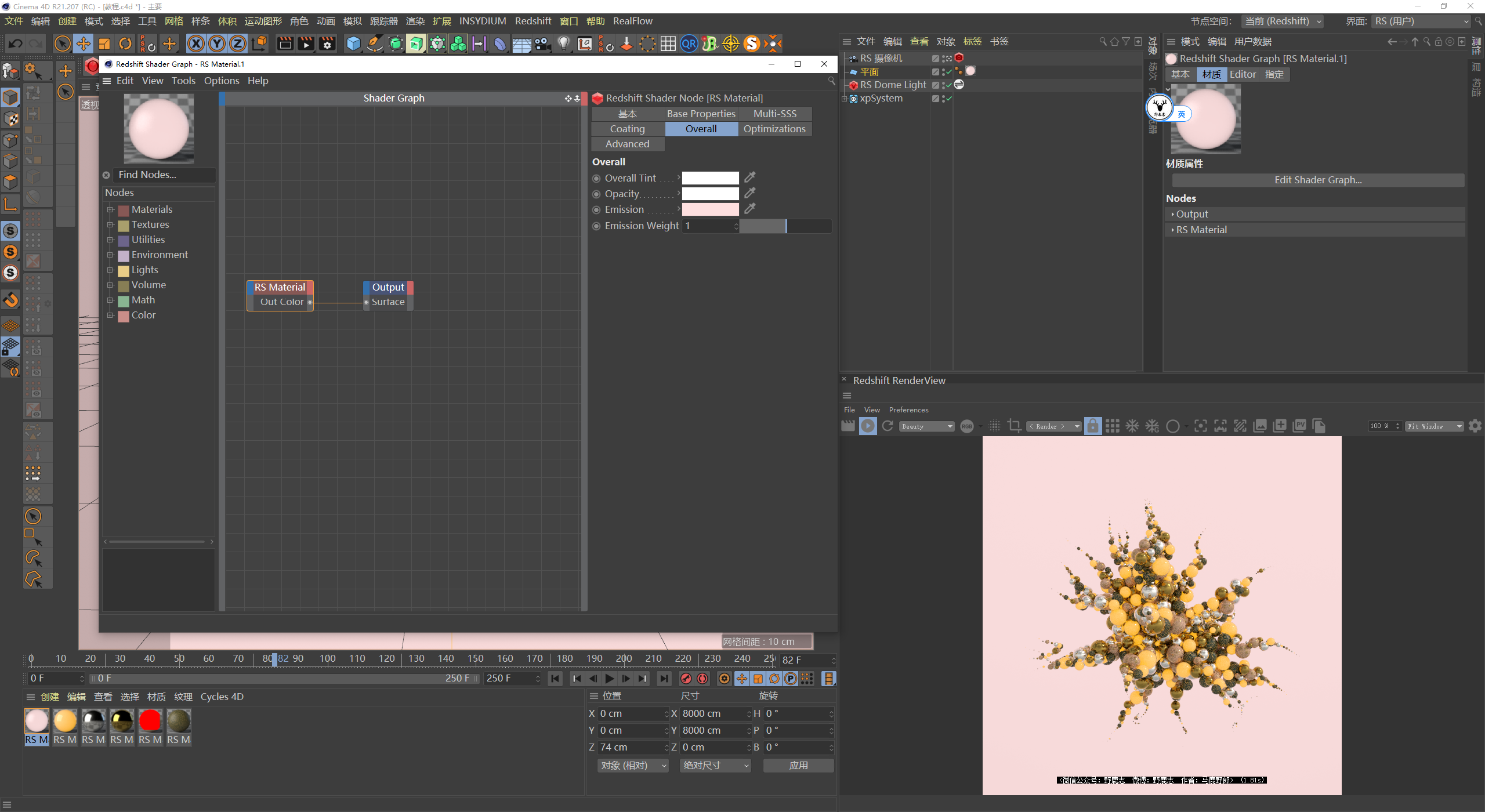Switch to the Multi-SSS tab
The width and height of the screenshot is (1485, 812).
(x=775, y=114)
